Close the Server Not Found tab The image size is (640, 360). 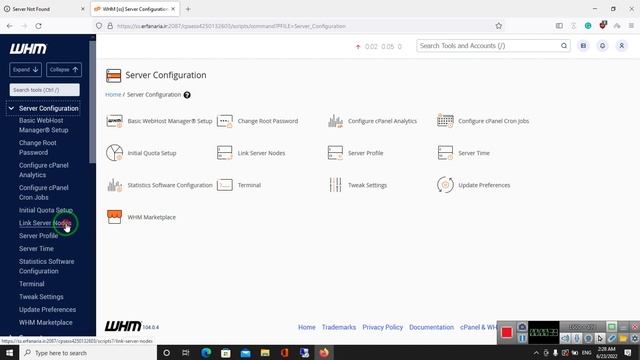82,9
